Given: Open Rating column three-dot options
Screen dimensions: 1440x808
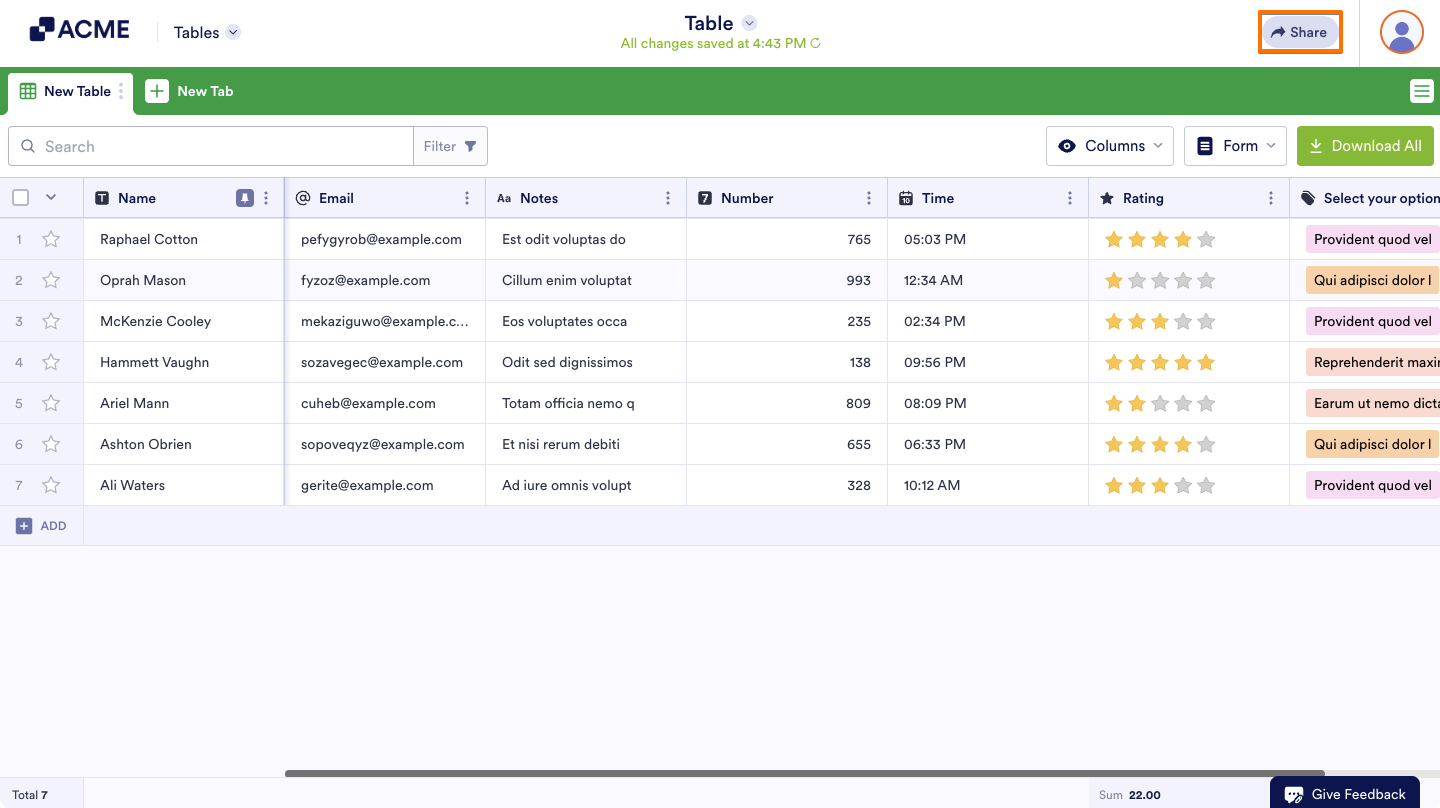Looking at the screenshot, I should click(1271, 198).
